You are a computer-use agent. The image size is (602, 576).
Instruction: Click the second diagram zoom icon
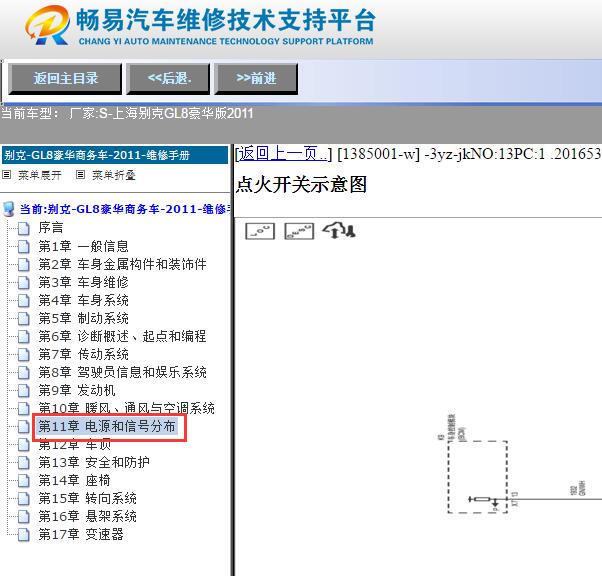[x=299, y=231]
